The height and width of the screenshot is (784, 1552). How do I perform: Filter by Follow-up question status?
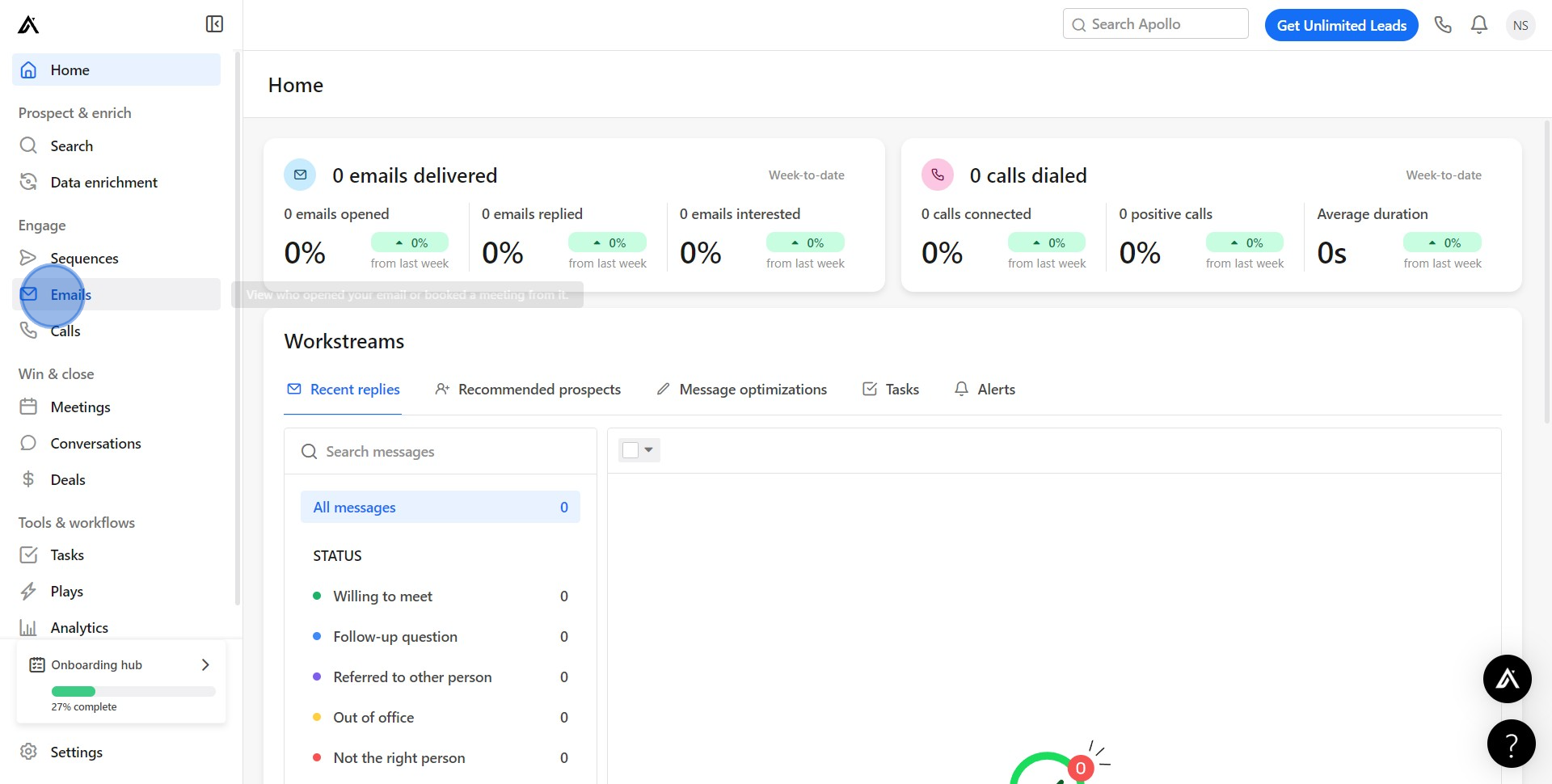point(441,636)
